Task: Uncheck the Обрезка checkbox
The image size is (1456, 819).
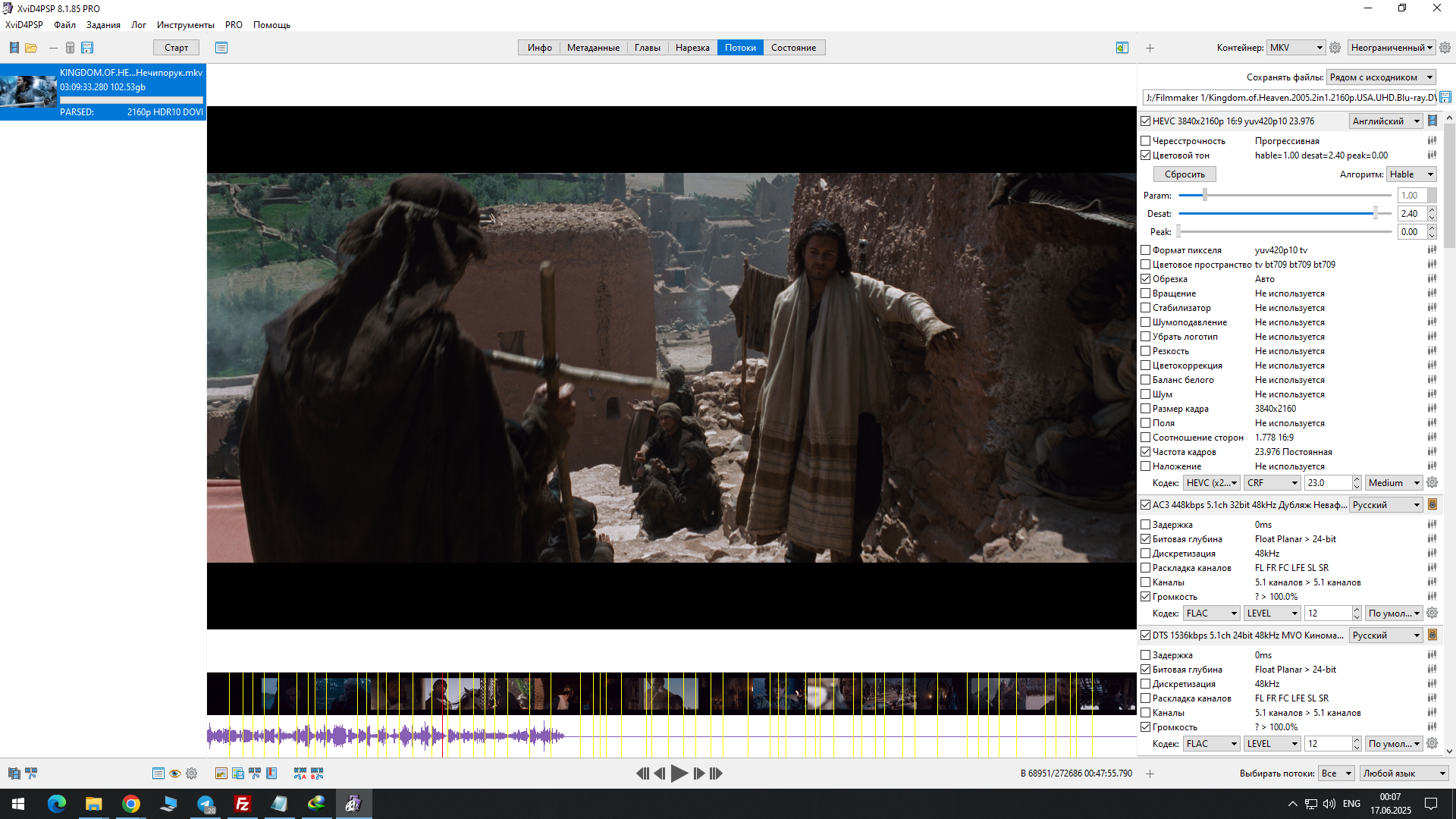Action: click(1146, 279)
